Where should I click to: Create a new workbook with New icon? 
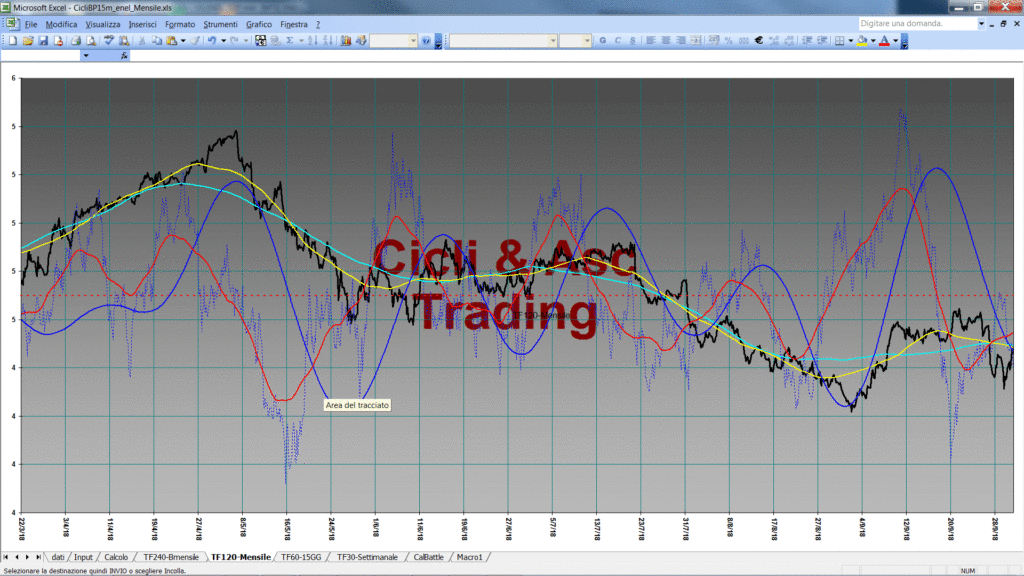click(12, 40)
